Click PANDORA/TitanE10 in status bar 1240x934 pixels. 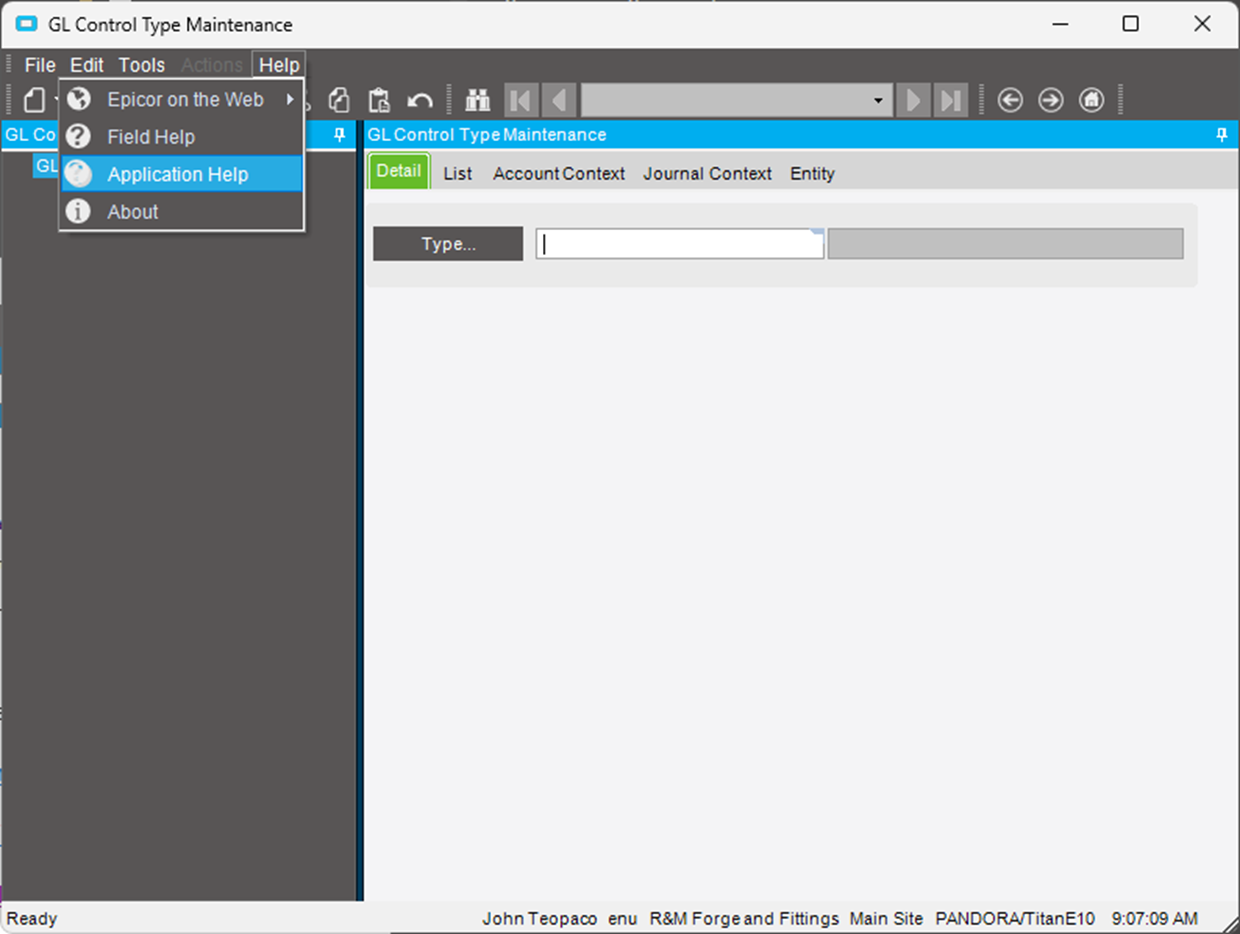(x=1015, y=918)
